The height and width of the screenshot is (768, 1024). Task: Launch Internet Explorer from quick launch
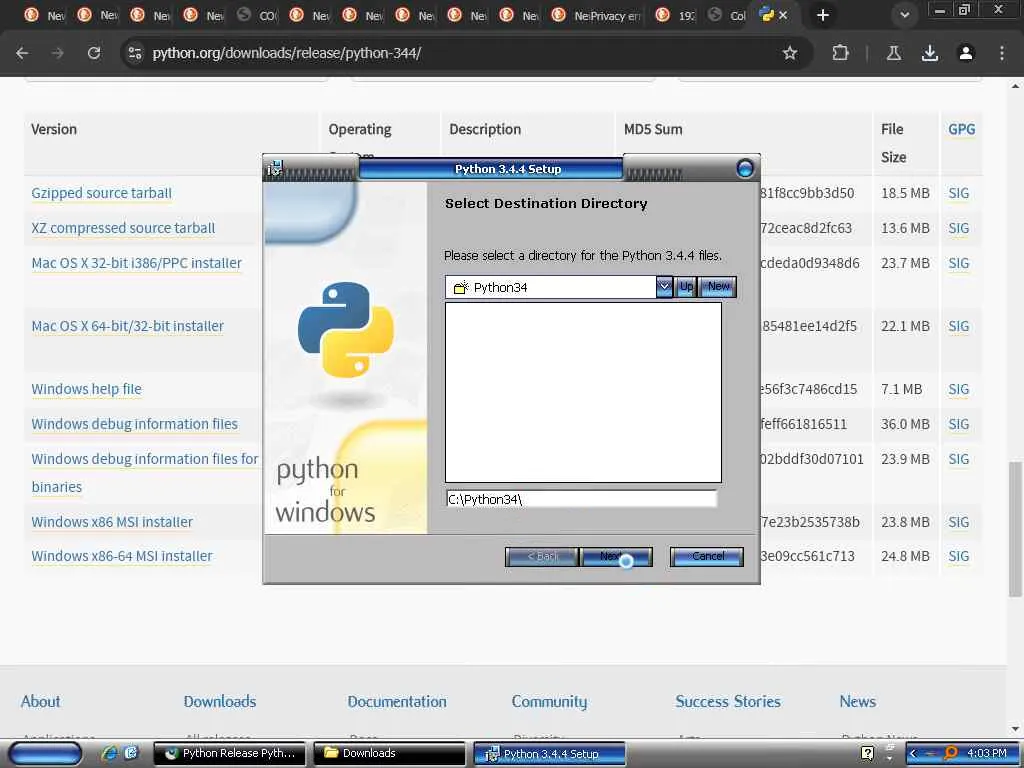(110, 753)
